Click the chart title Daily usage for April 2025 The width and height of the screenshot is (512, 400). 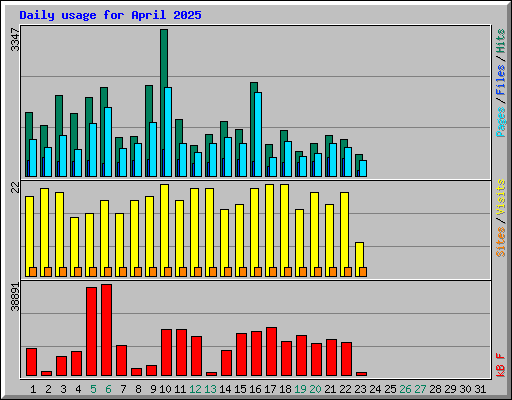pos(110,15)
